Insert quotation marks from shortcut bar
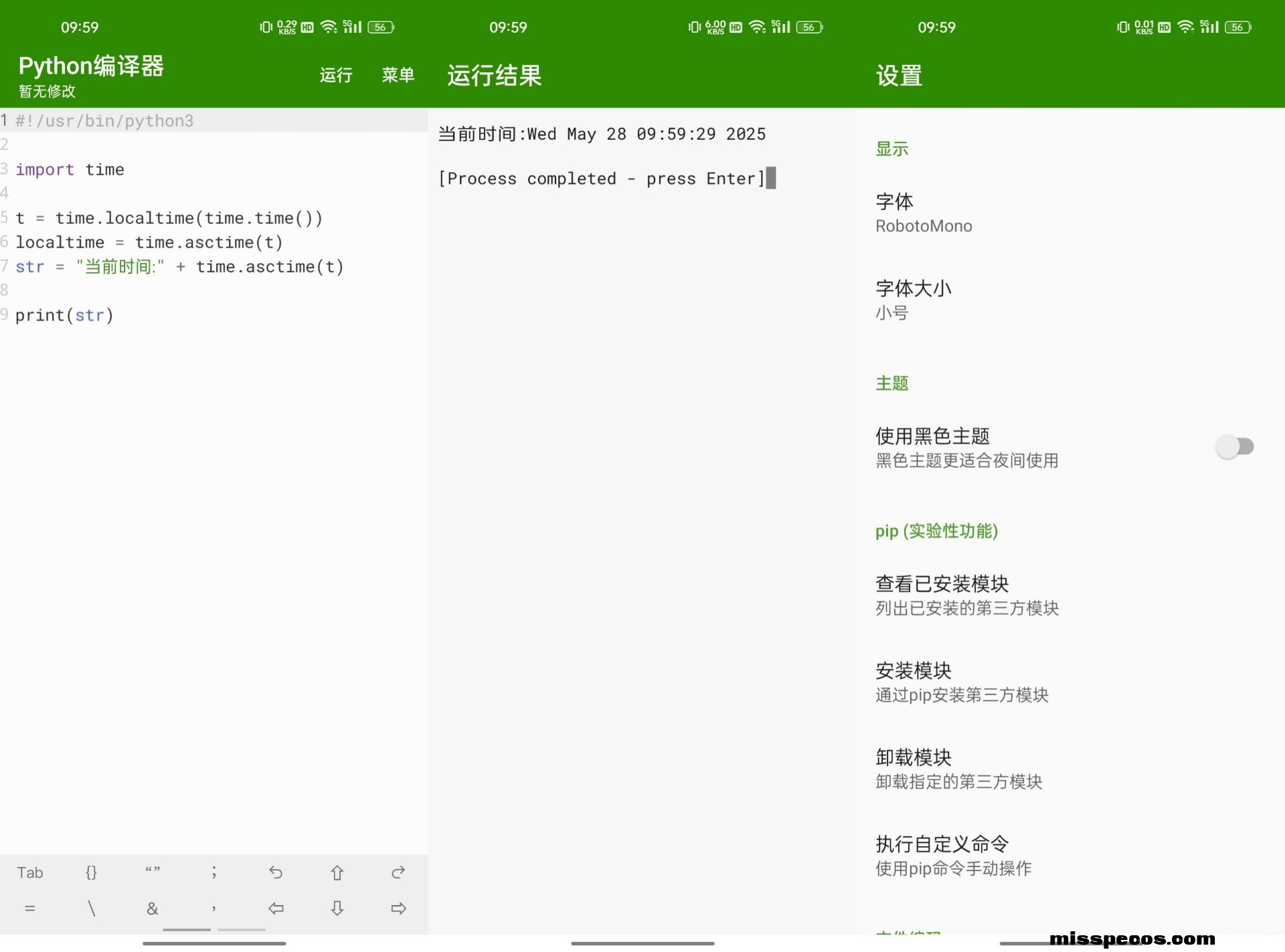Screen dimensions: 1285x952 [153, 870]
